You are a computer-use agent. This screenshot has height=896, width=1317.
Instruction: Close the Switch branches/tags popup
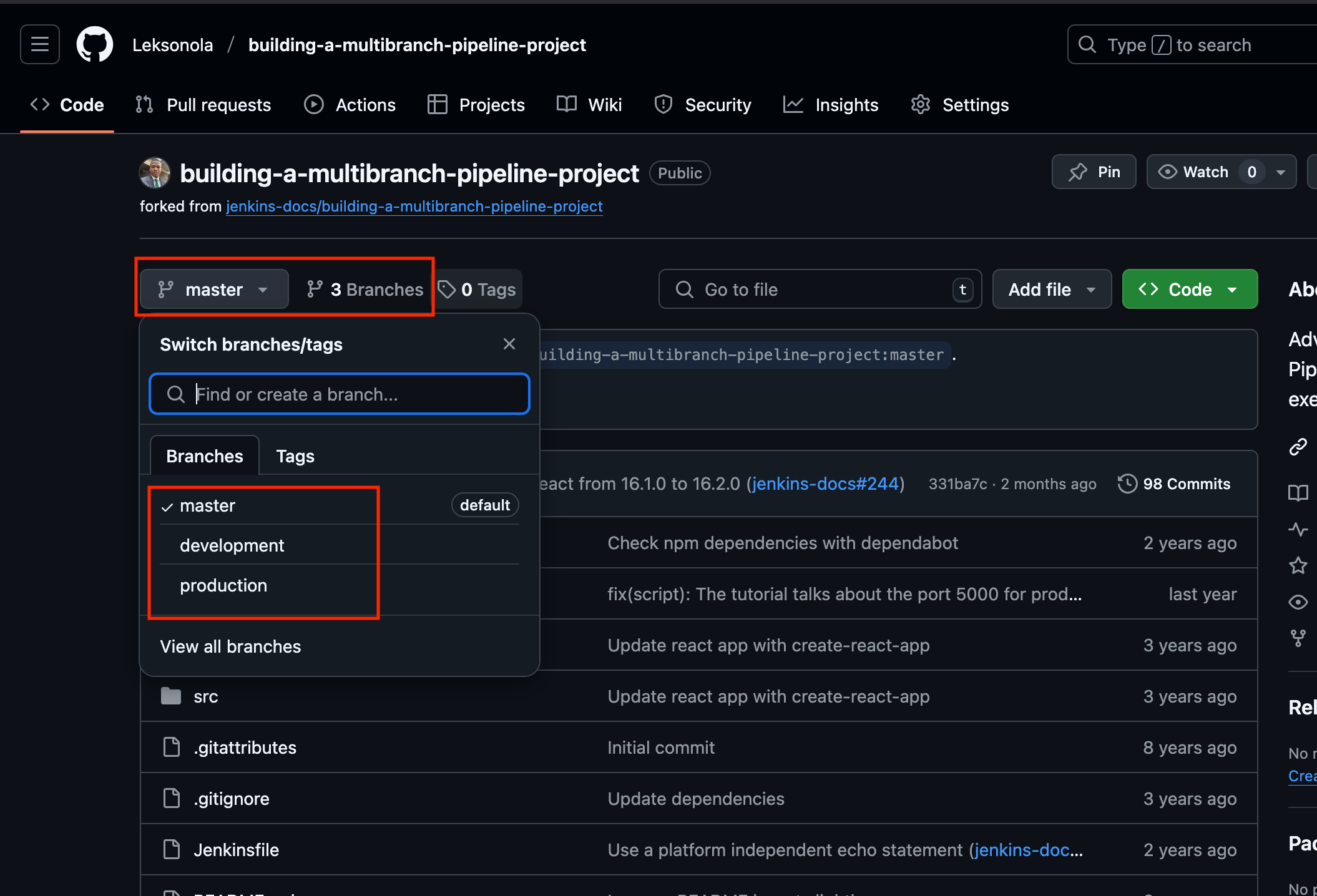(509, 344)
